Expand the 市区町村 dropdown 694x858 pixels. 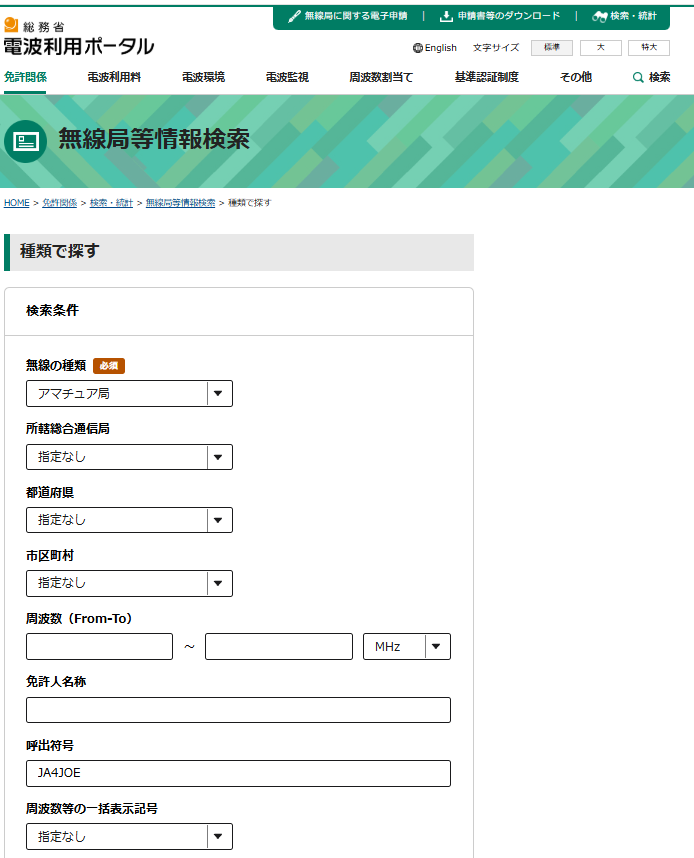pyautogui.click(x=129, y=583)
